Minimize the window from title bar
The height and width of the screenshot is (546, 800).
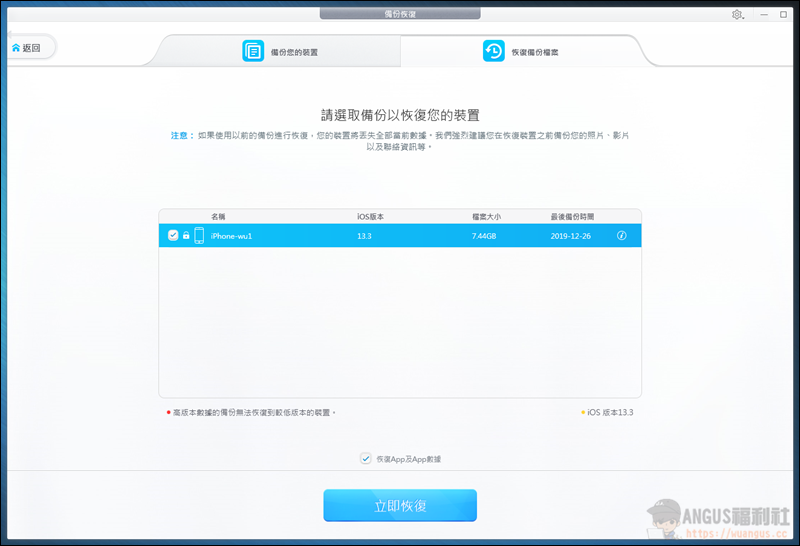[760, 14]
